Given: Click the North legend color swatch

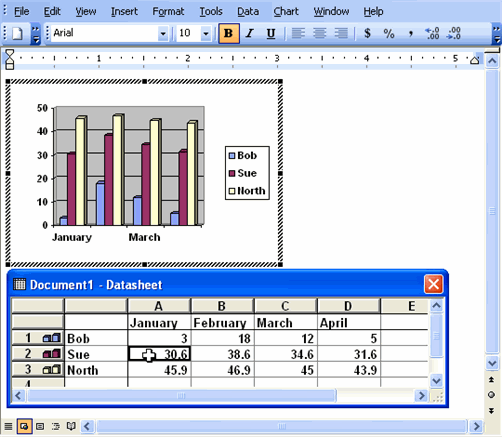Looking at the screenshot, I should click(232, 191).
